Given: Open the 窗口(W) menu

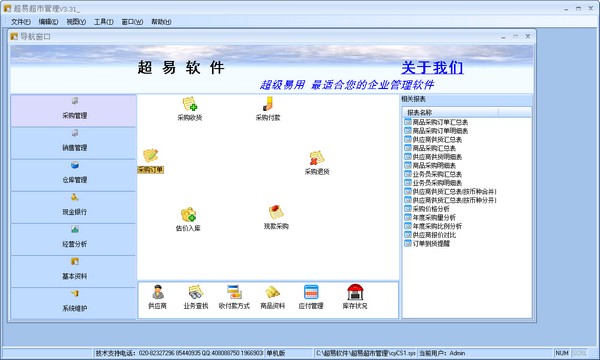Looking at the screenshot, I should click(132, 22).
